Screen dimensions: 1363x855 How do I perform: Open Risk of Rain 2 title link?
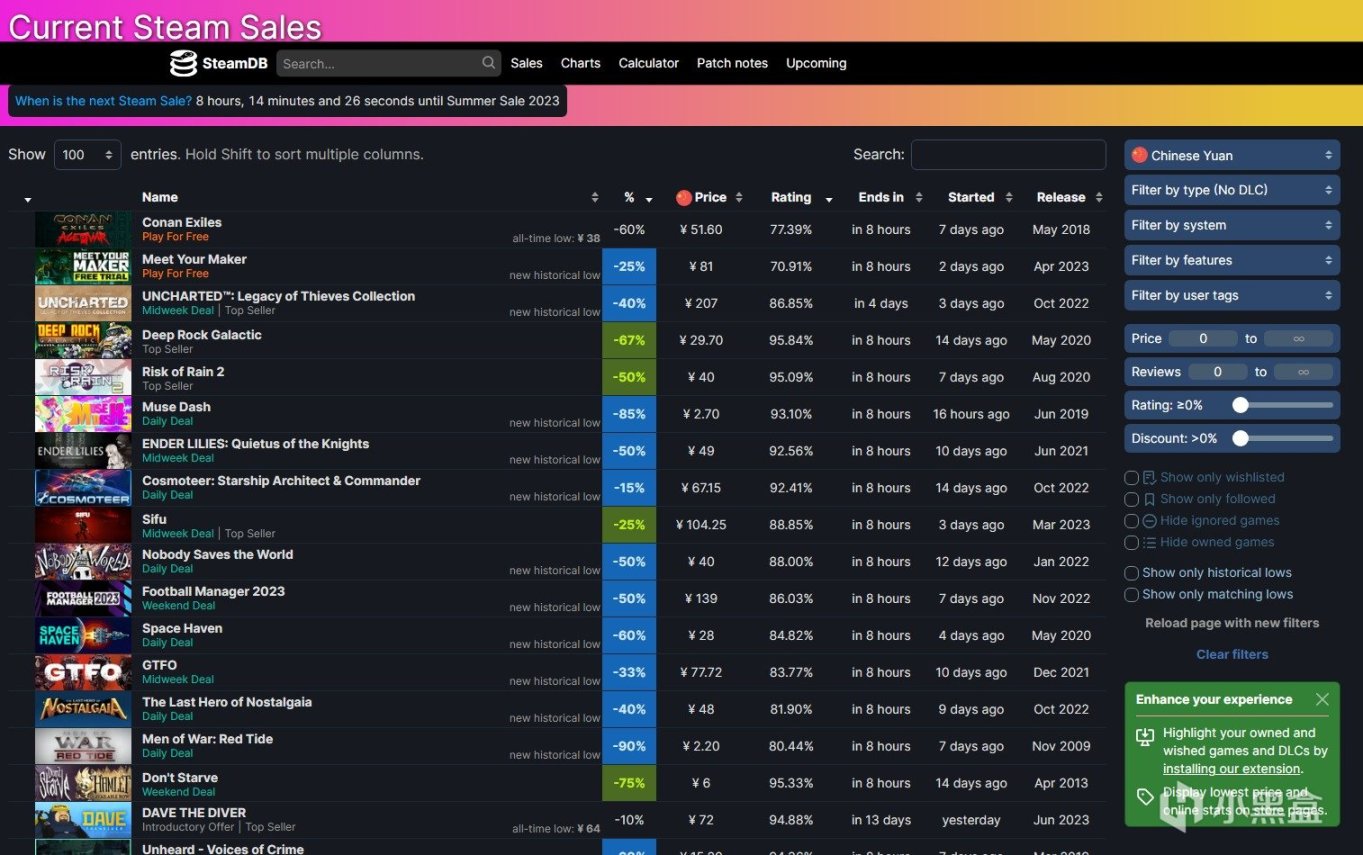point(183,372)
